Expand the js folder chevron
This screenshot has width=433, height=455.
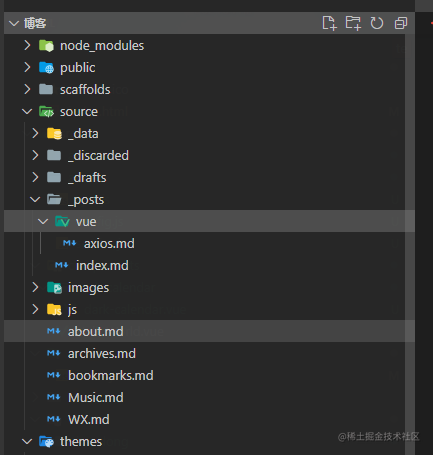(35, 309)
